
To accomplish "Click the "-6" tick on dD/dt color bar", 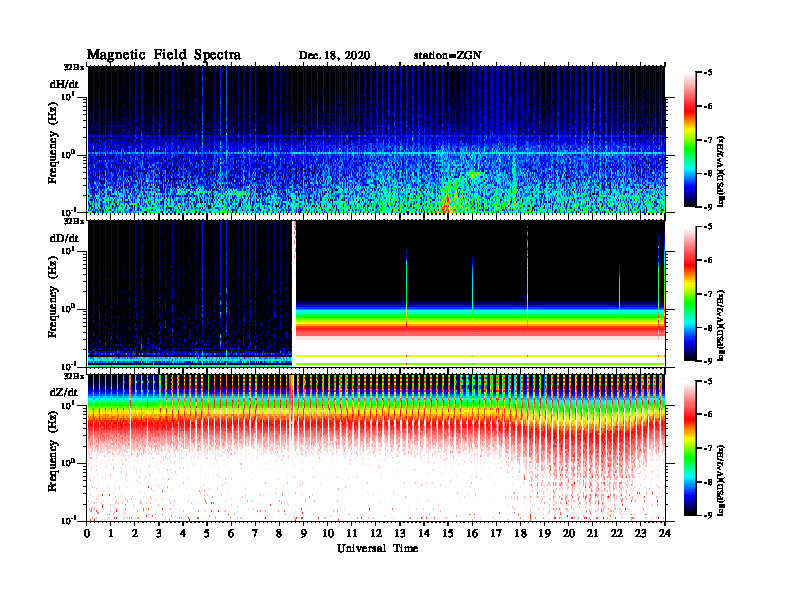I will click(x=708, y=261).
